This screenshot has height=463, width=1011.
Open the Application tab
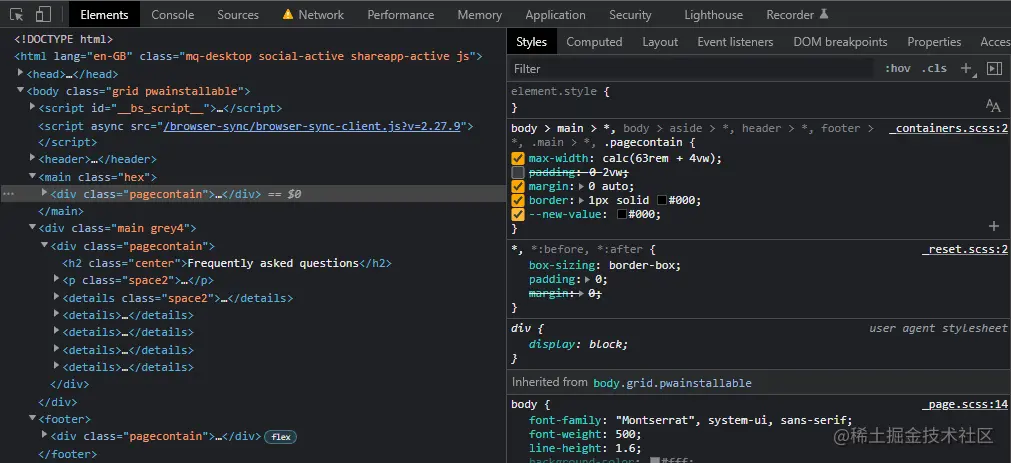click(555, 14)
